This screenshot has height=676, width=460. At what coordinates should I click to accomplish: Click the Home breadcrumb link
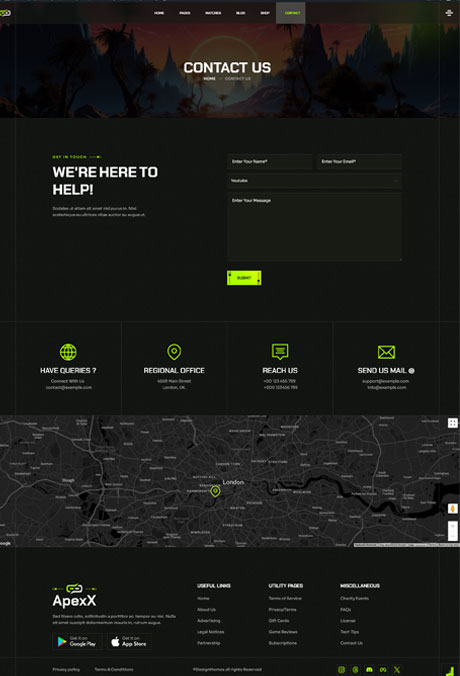tap(210, 78)
